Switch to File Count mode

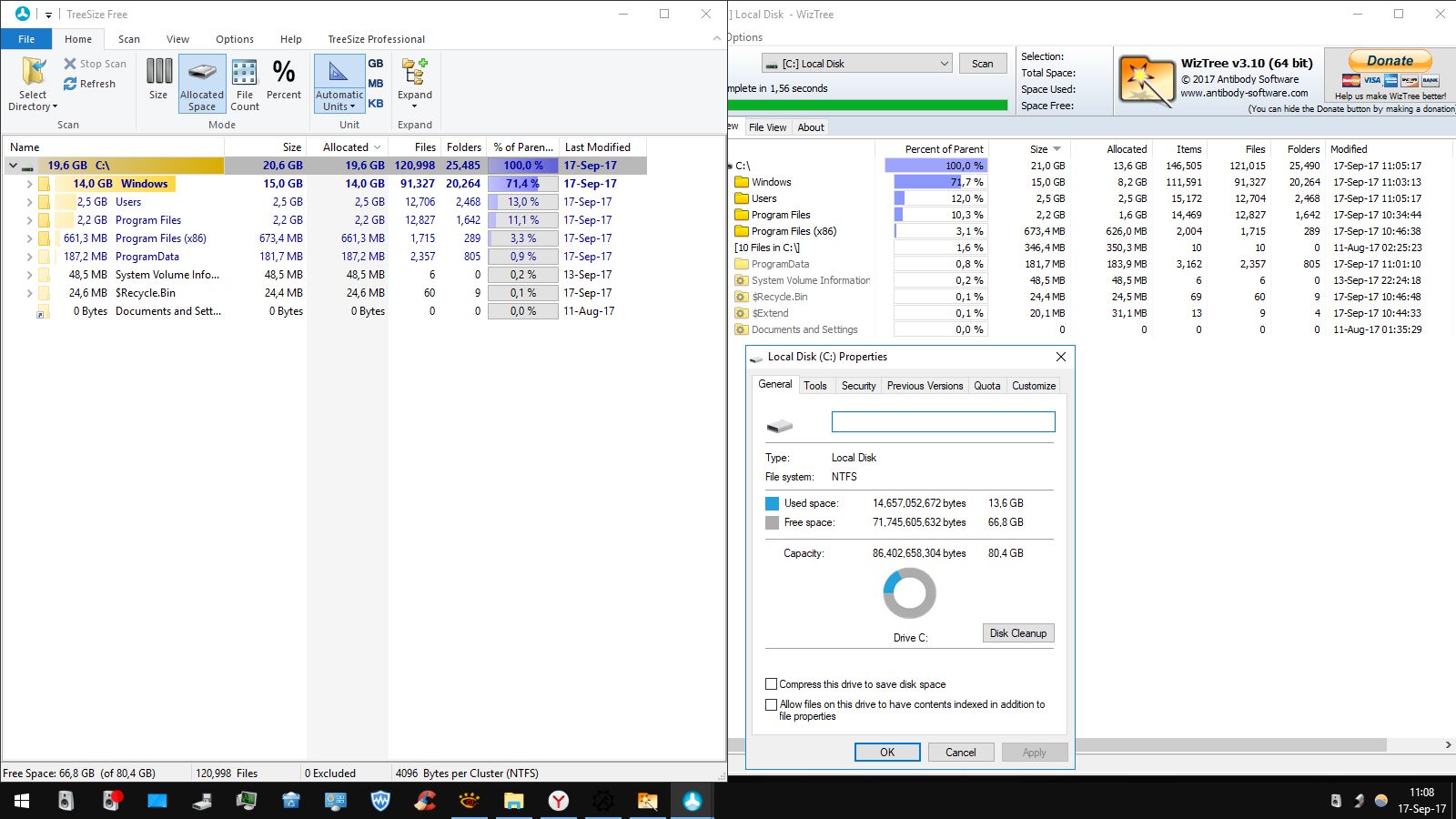coord(245,84)
